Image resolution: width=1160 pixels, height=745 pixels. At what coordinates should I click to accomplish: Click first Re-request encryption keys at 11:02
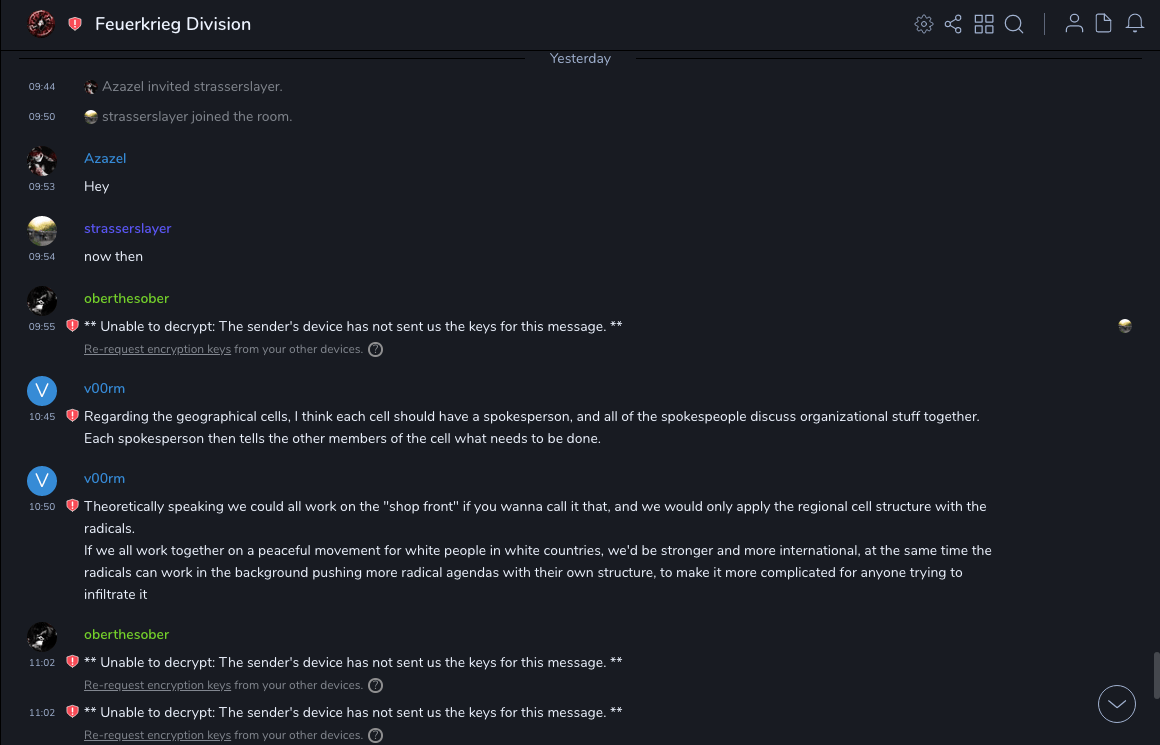(x=157, y=686)
